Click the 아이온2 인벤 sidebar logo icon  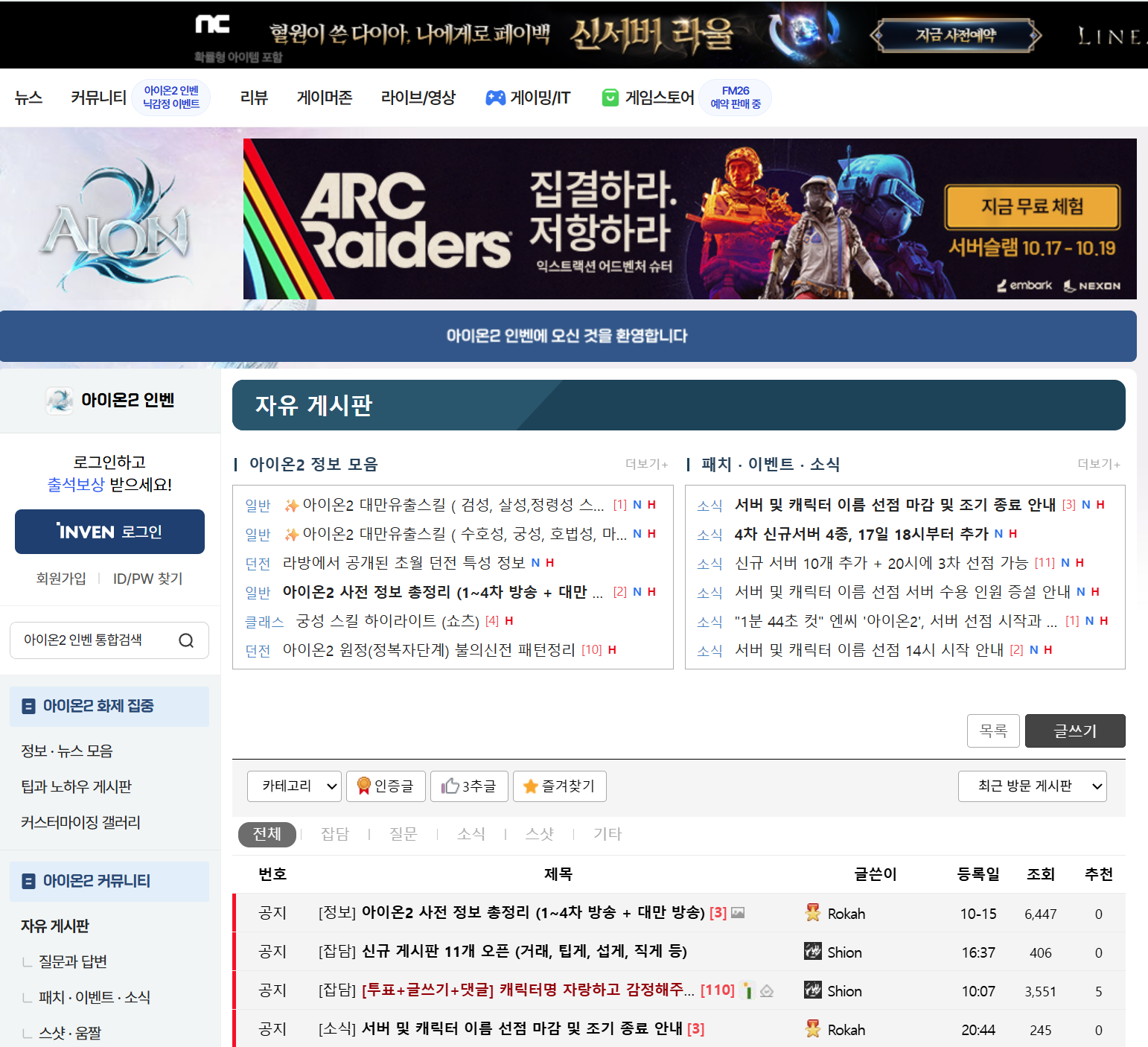59,400
